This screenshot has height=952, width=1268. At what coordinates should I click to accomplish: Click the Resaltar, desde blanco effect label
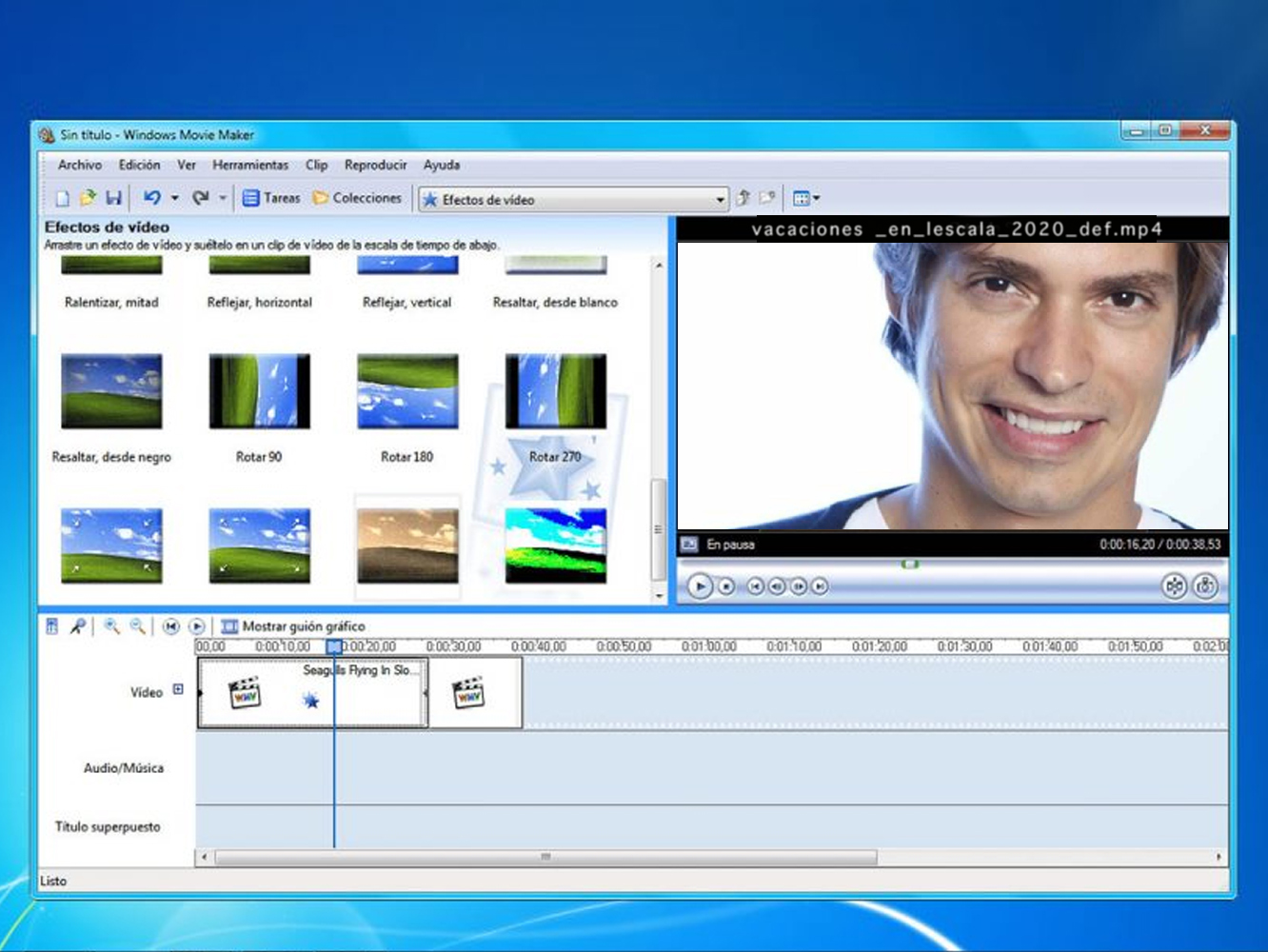tap(555, 302)
